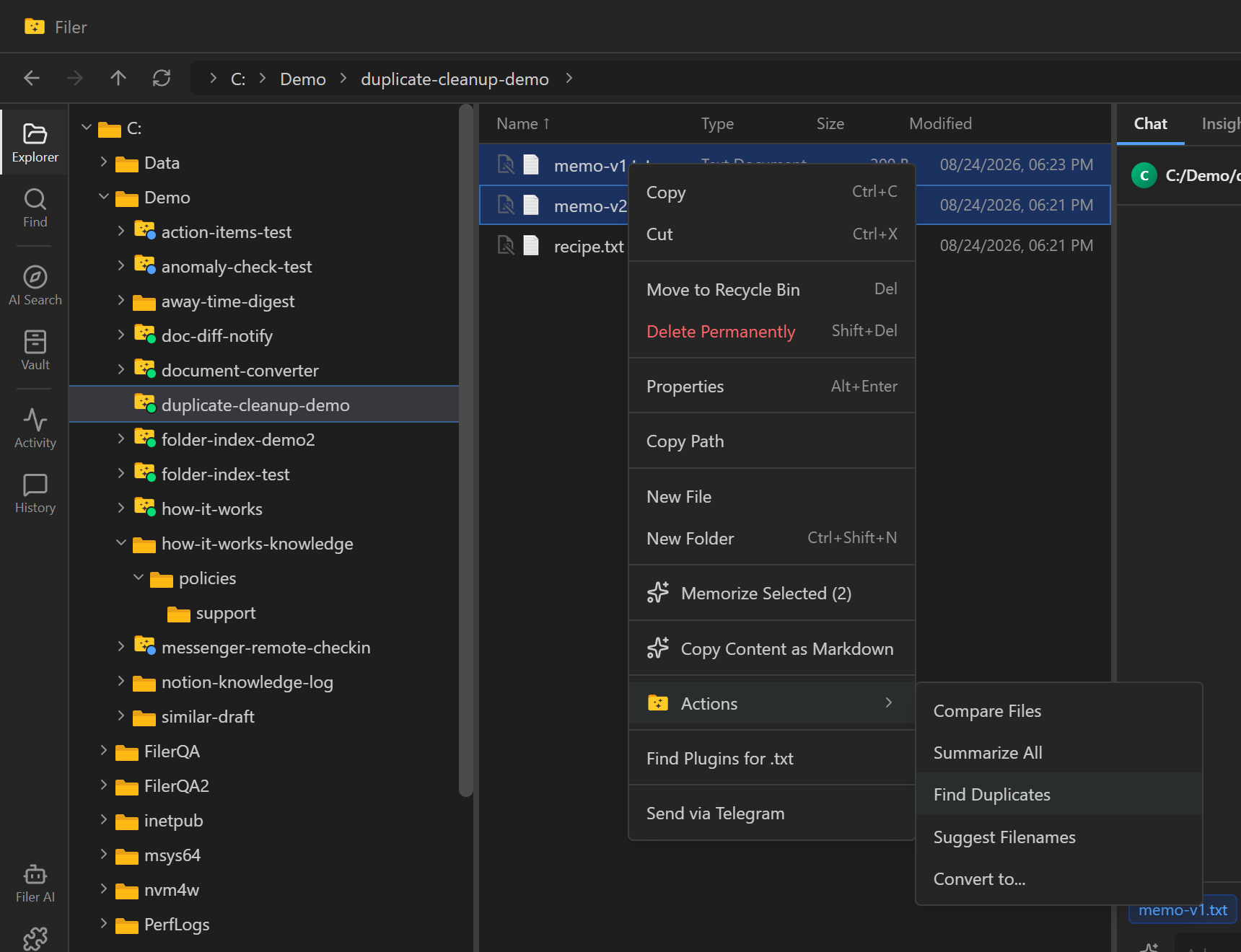Go up one folder level
This screenshot has width=1241, height=952.
point(118,78)
